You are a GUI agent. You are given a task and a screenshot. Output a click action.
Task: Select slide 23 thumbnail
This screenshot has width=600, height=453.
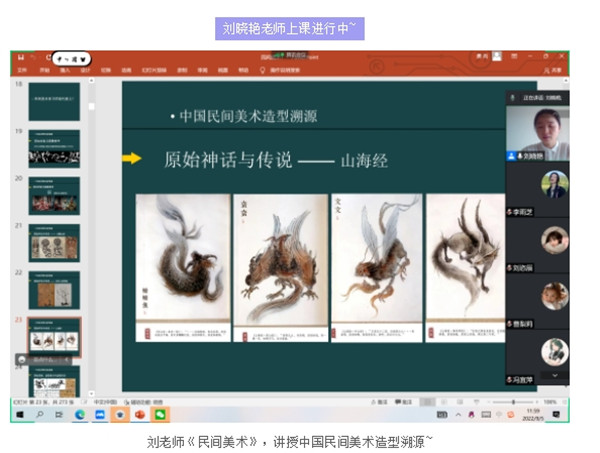pos(54,337)
